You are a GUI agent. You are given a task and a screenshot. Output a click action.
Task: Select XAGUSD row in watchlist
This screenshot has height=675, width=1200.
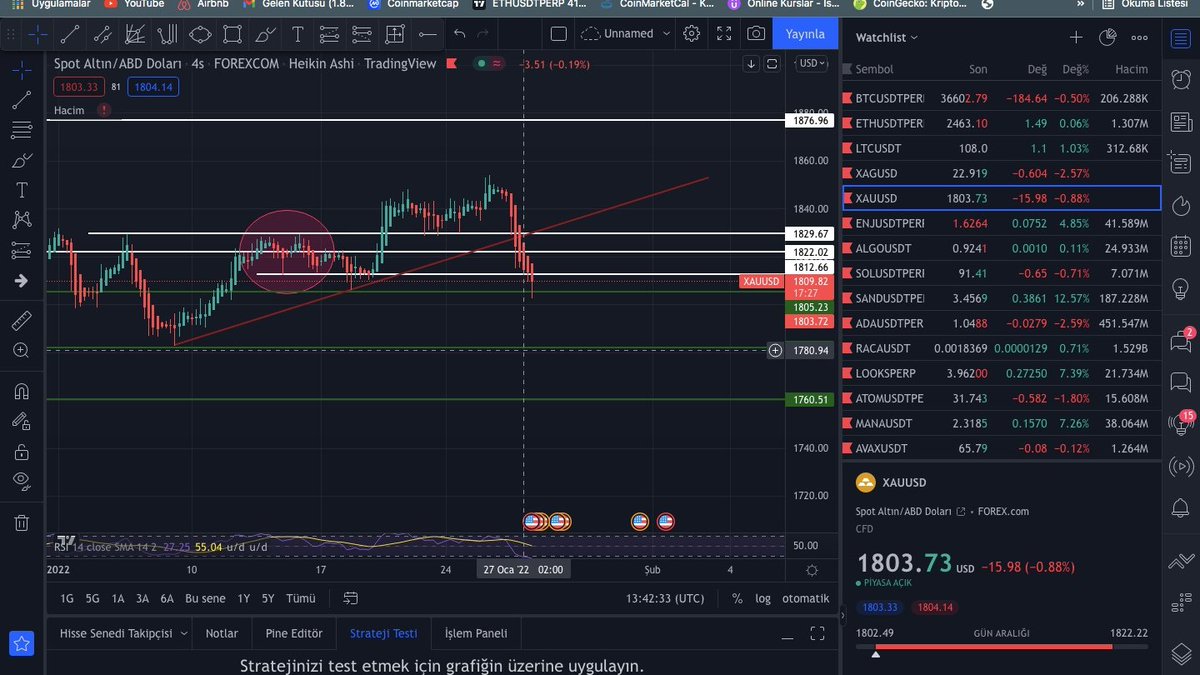point(1002,173)
